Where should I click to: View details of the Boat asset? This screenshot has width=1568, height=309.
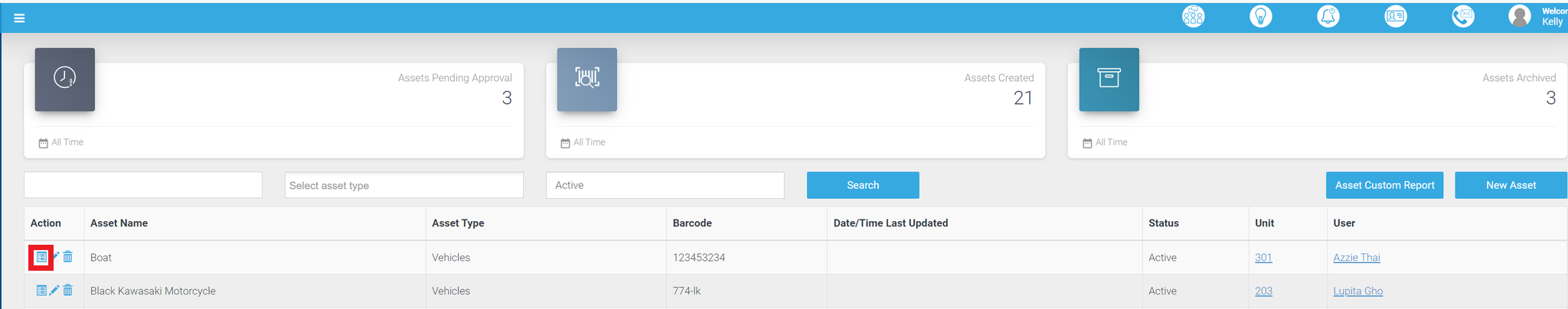[41, 257]
